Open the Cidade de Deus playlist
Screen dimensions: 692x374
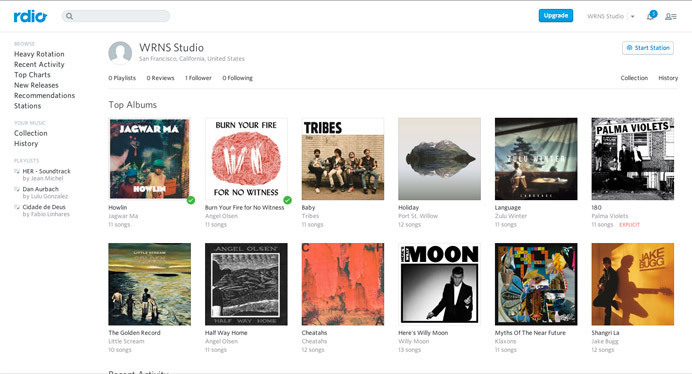pyautogui.click(x=44, y=207)
